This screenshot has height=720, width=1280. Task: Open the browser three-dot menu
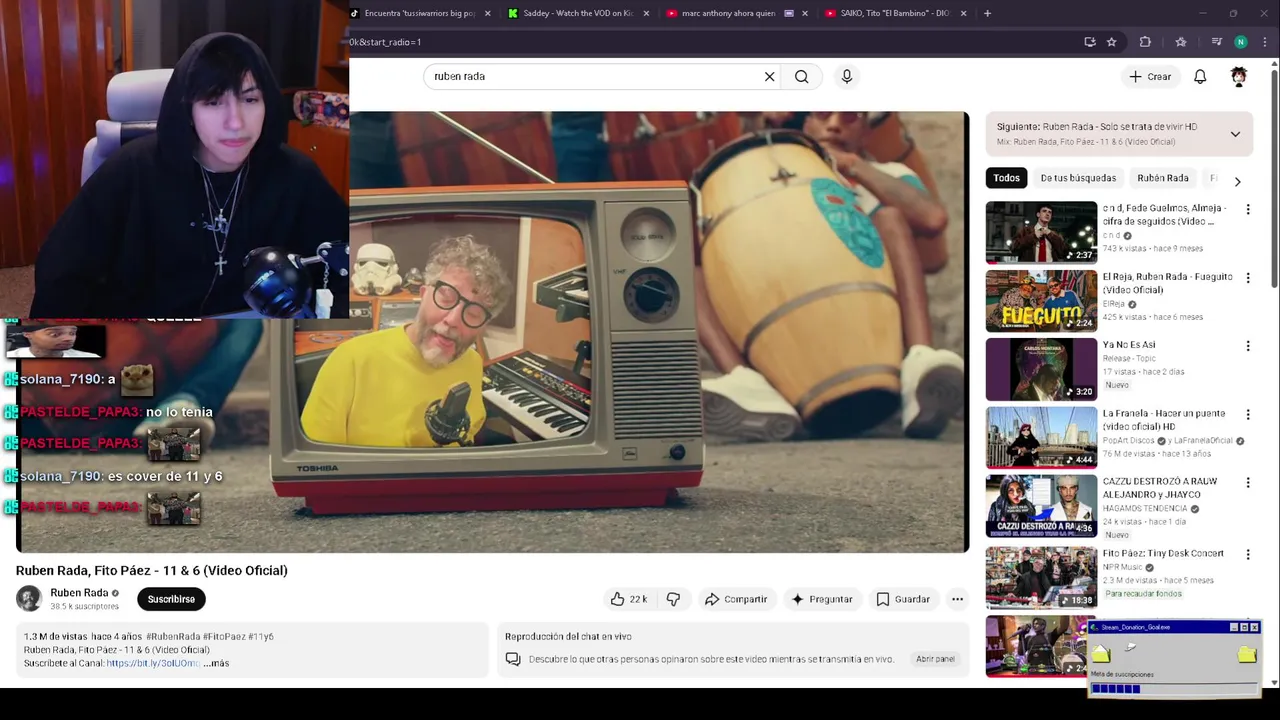(1265, 42)
